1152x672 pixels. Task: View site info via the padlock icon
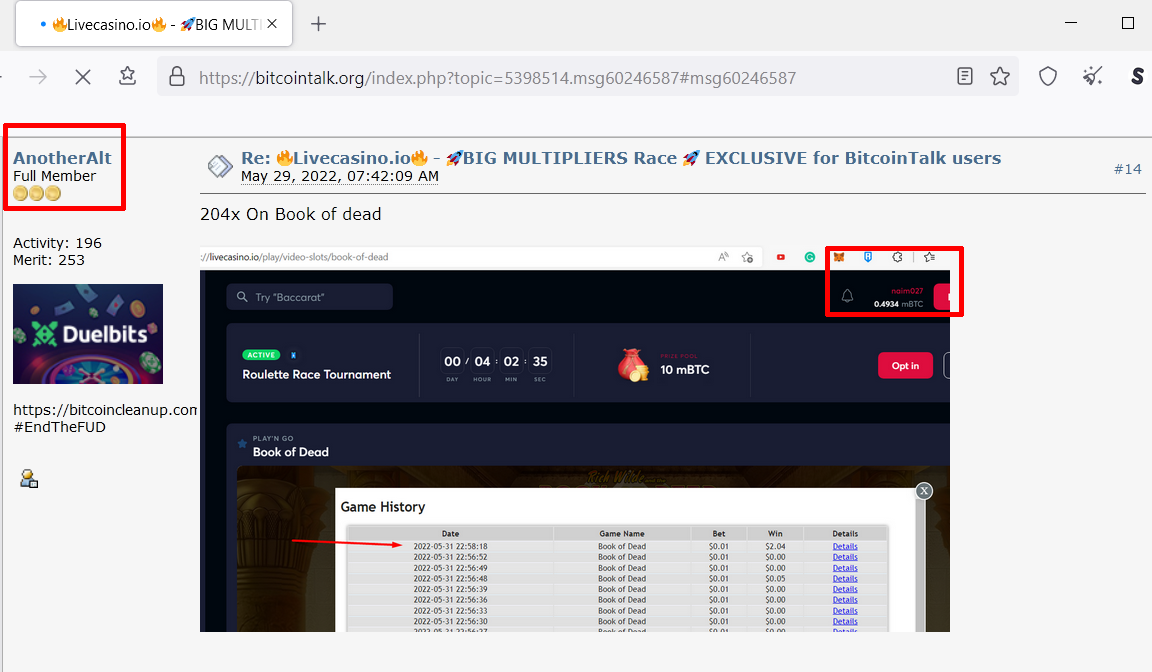pos(177,76)
